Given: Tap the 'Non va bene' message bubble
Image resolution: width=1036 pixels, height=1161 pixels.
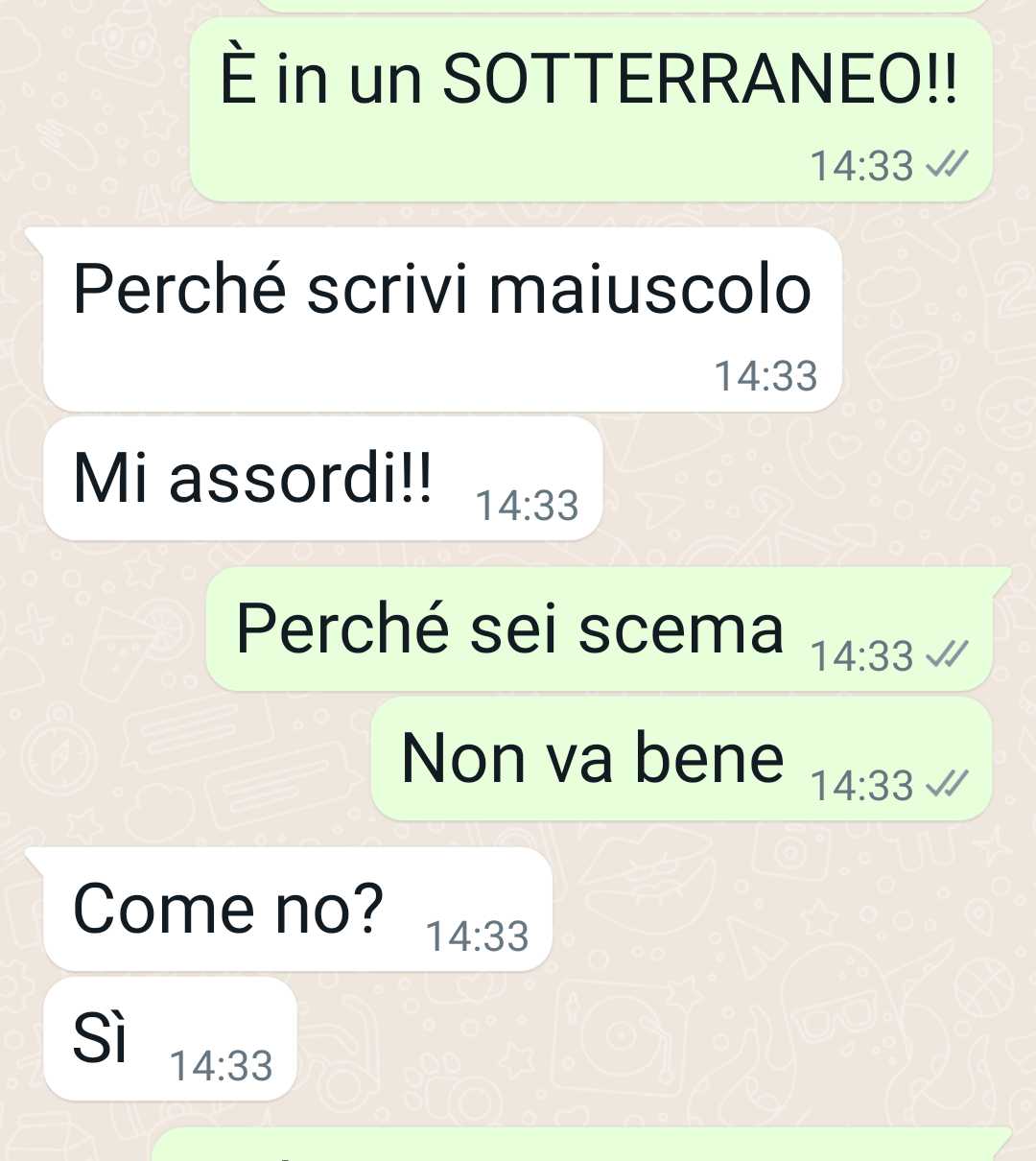Looking at the screenshot, I should tap(681, 759).
